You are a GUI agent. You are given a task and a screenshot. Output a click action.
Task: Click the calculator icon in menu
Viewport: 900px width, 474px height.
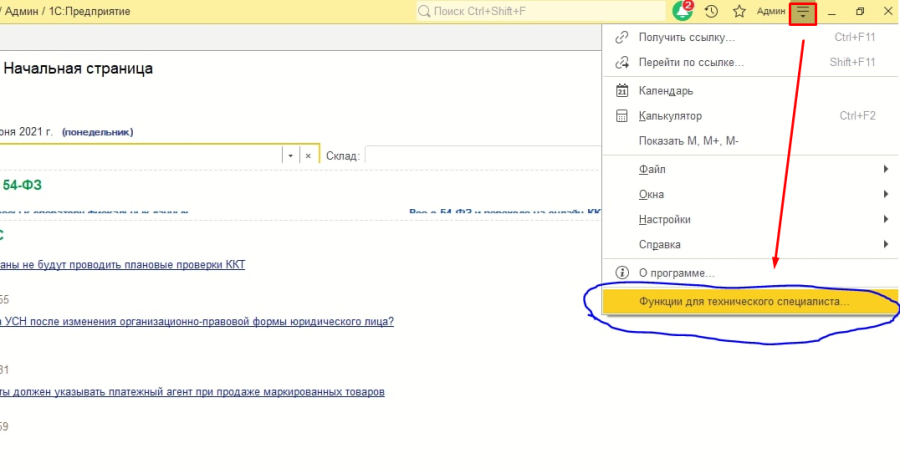(621, 116)
